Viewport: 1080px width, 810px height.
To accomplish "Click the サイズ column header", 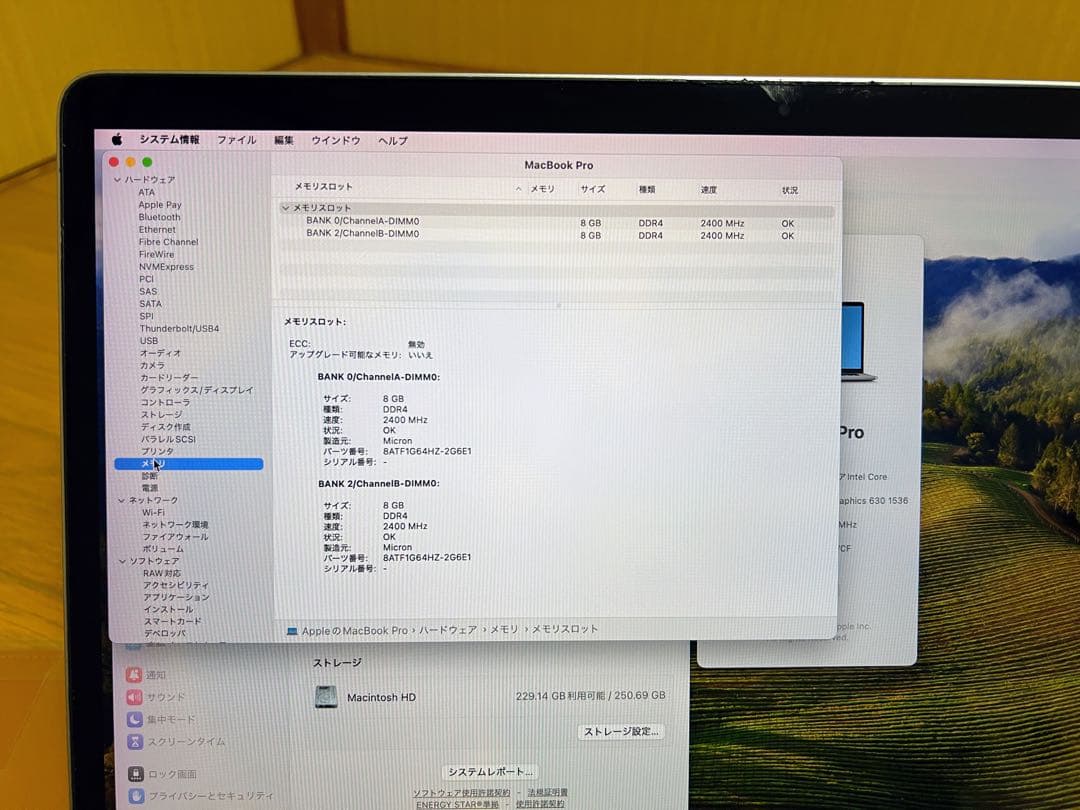I will [592, 189].
